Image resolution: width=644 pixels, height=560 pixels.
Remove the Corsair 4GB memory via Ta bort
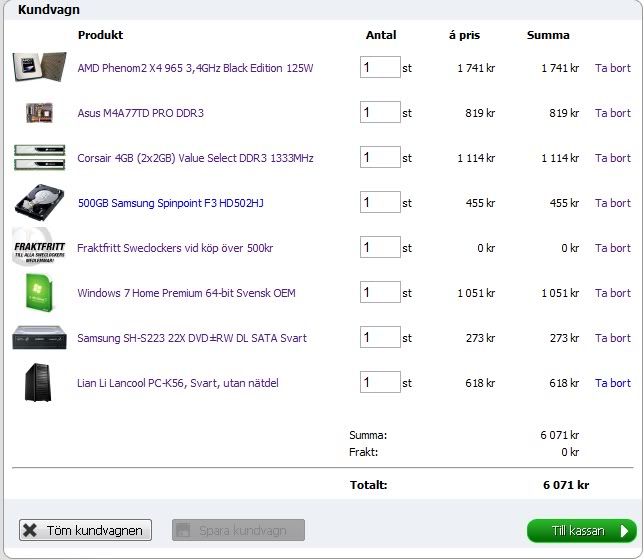coord(612,158)
